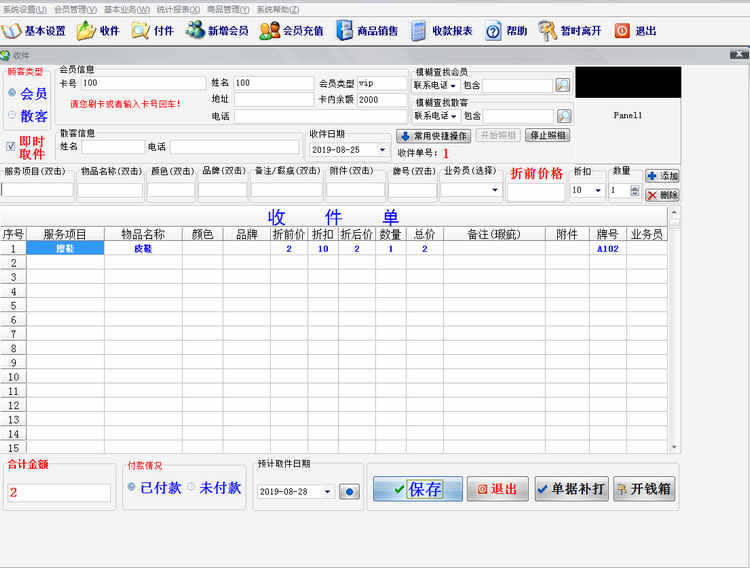Select the 已付款 payment radio
This screenshot has width=750, height=568.
click(132, 487)
